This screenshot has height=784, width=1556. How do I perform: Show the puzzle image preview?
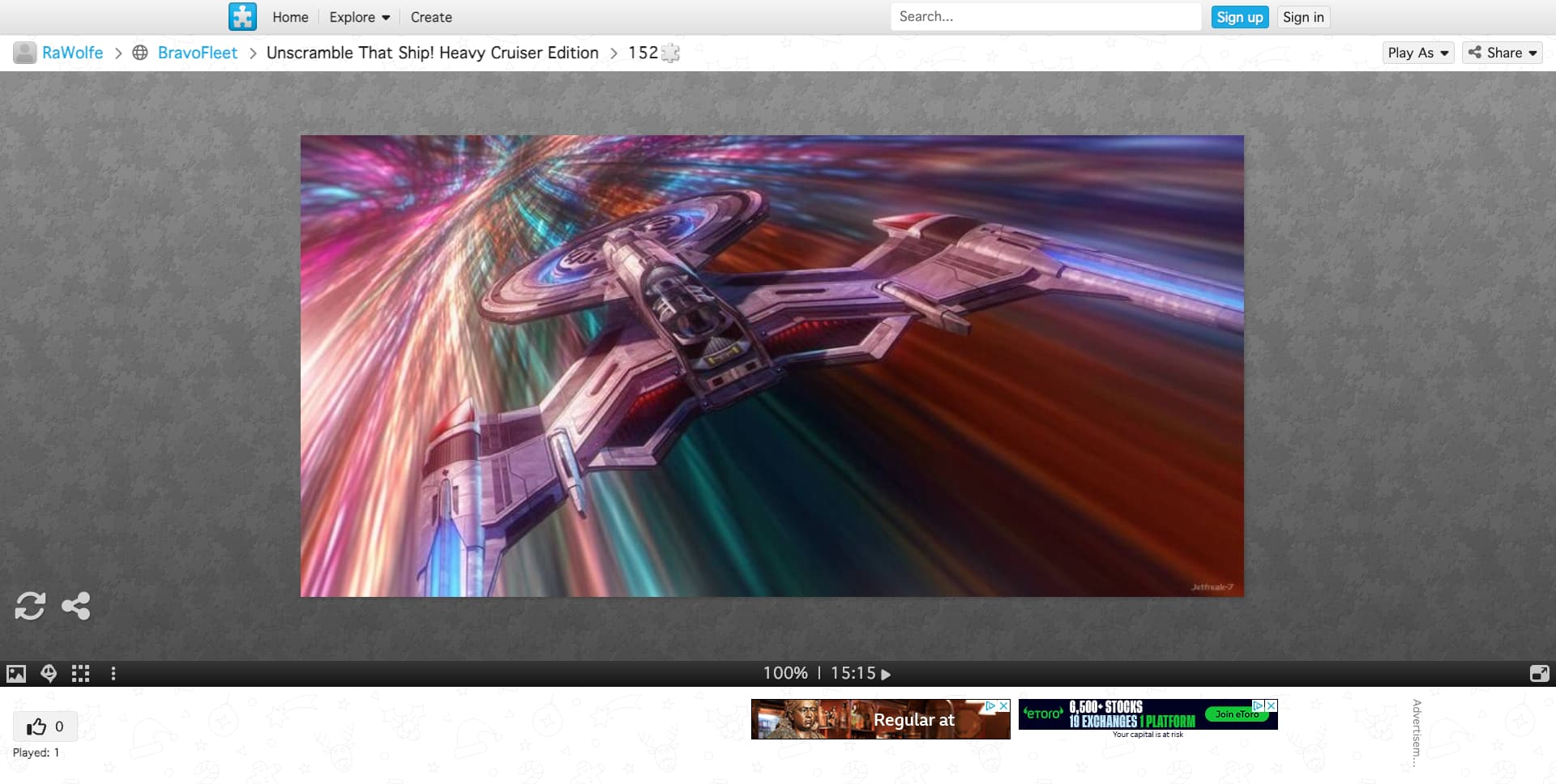16,674
